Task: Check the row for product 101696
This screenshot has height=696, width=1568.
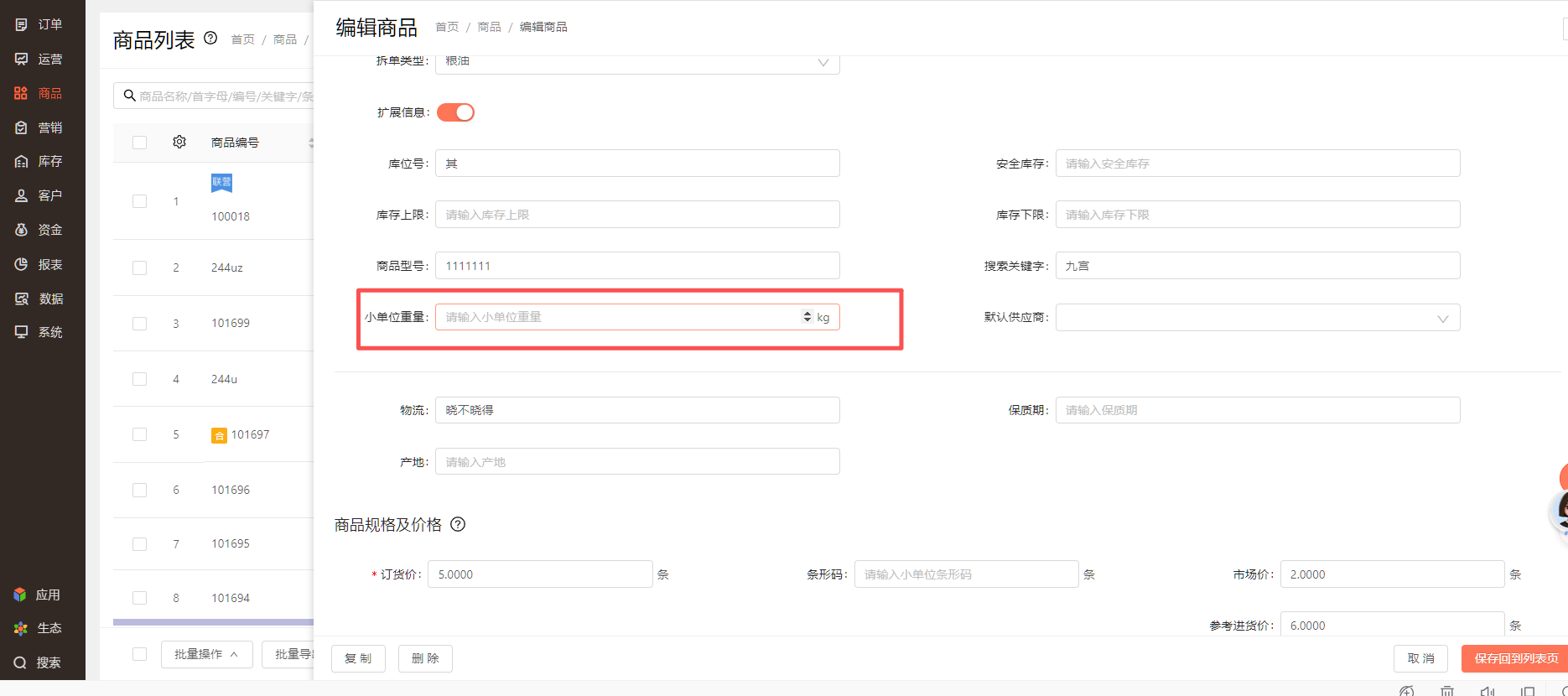Action: click(x=140, y=490)
